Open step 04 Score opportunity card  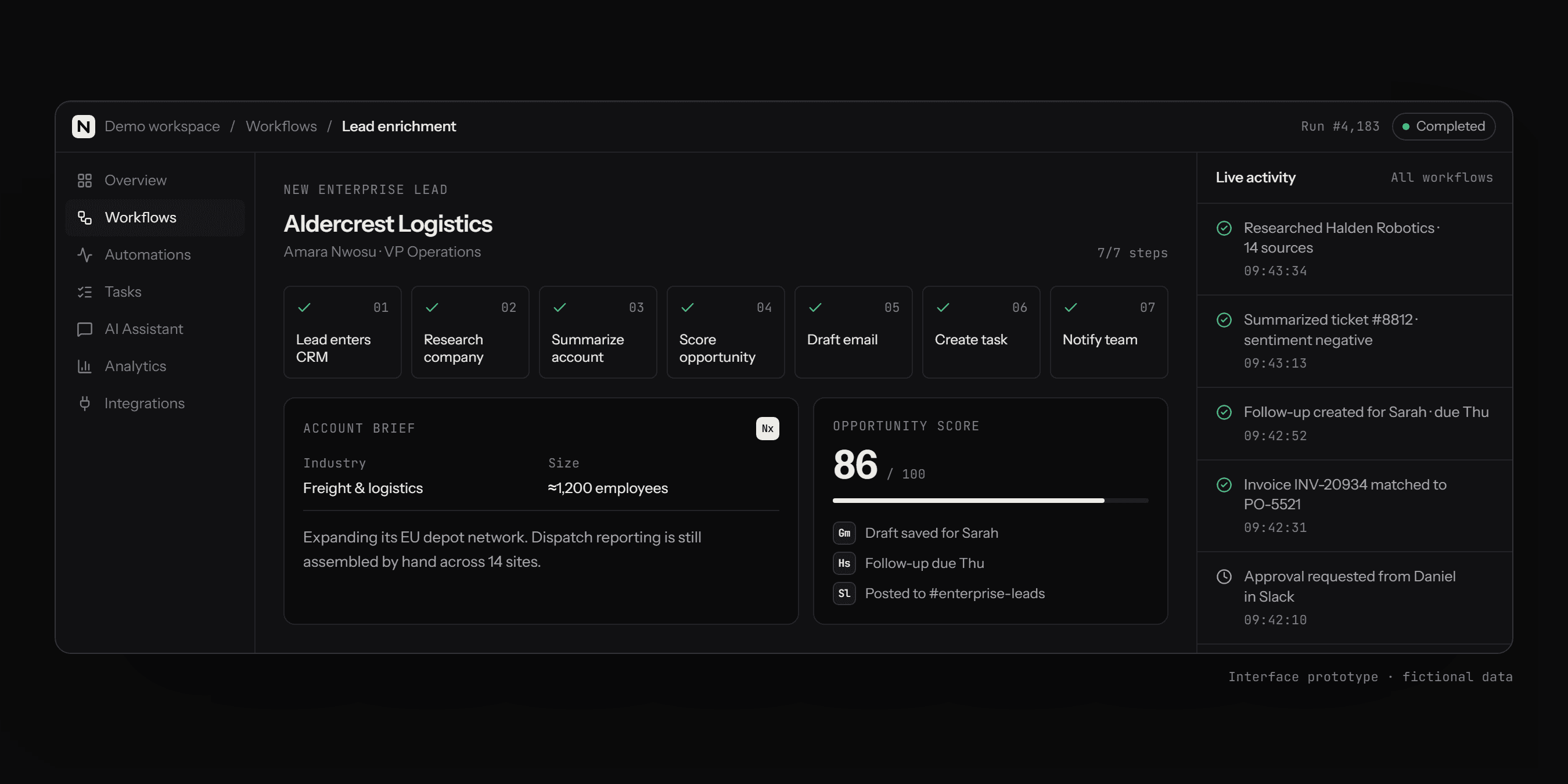[726, 332]
